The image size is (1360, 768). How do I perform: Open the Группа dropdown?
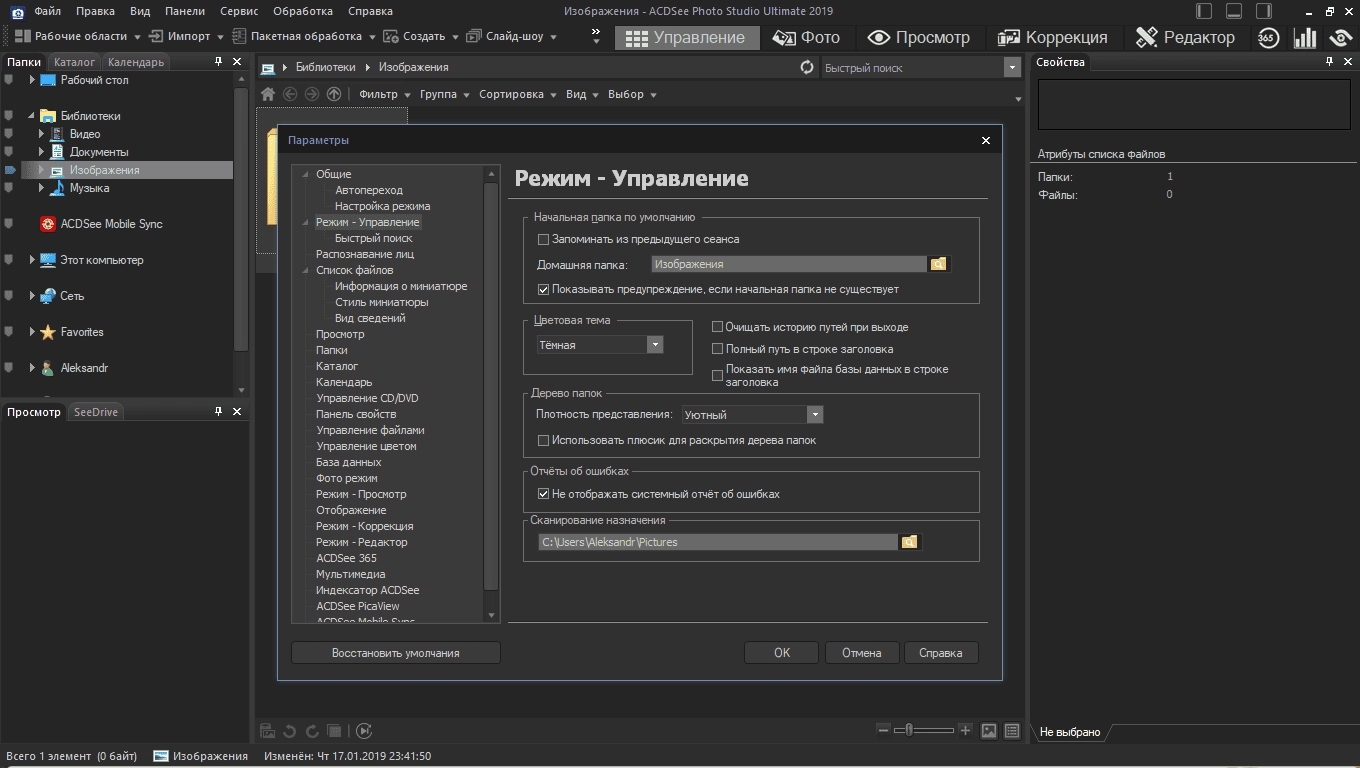tap(444, 94)
